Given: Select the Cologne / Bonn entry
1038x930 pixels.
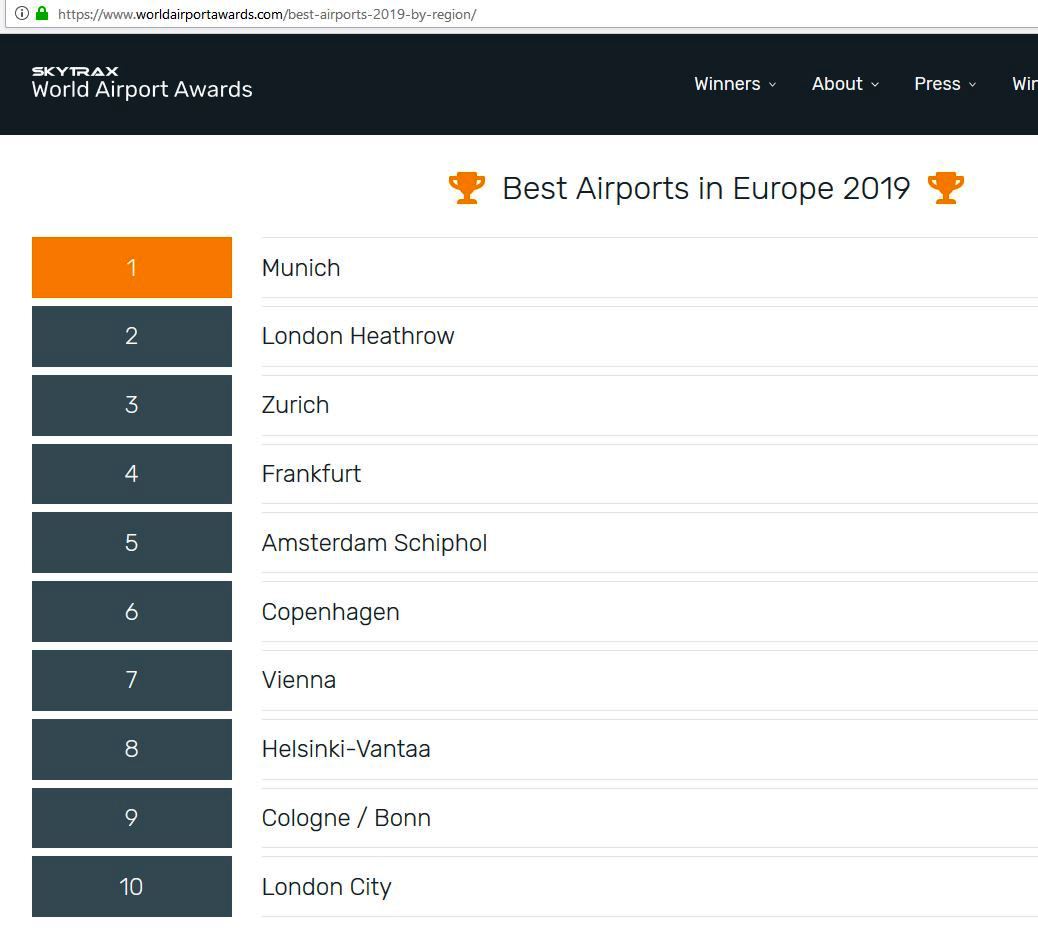Looking at the screenshot, I should [346, 818].
